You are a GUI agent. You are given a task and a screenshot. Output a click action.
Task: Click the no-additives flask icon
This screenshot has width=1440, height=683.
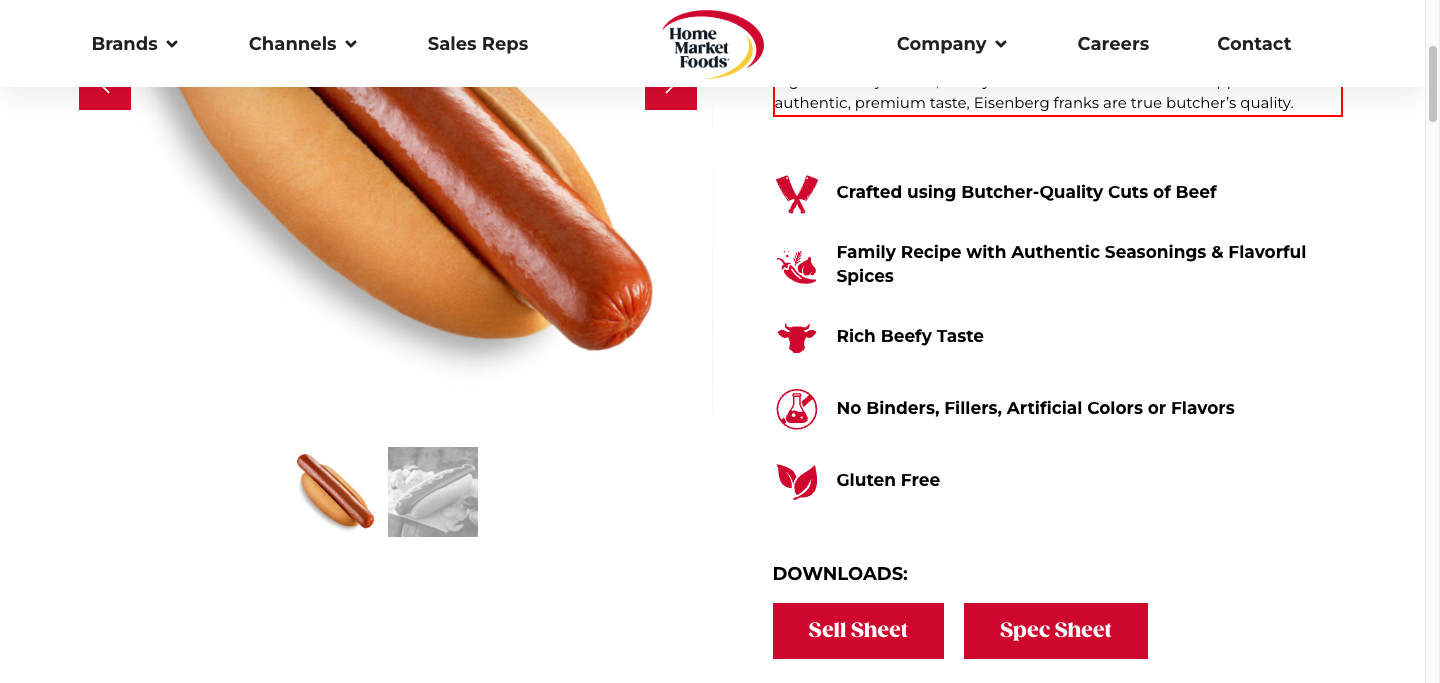click(x=796, y=409)
